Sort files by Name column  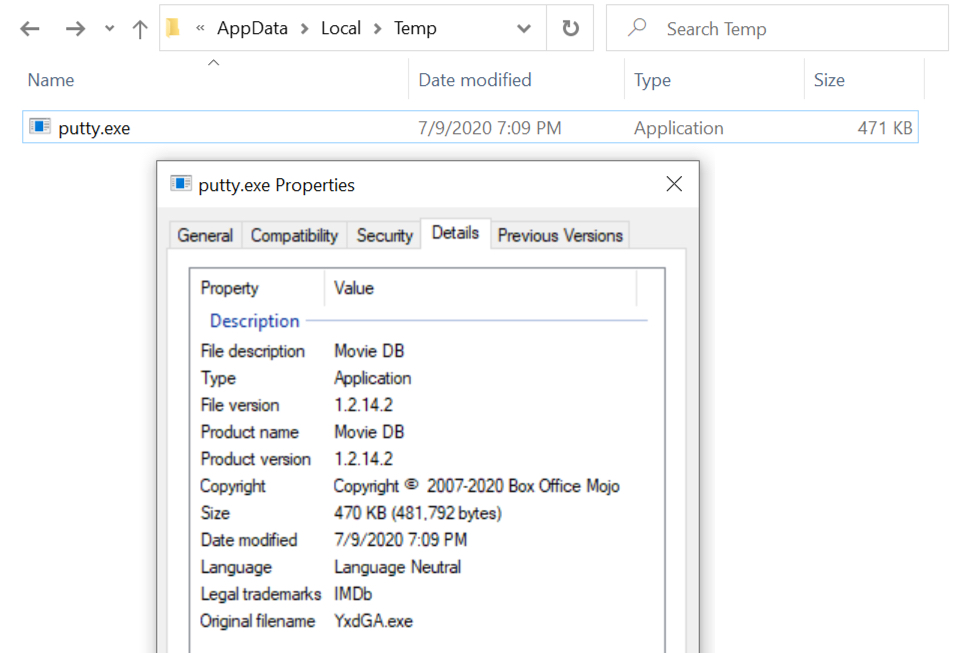coord(51,80)
